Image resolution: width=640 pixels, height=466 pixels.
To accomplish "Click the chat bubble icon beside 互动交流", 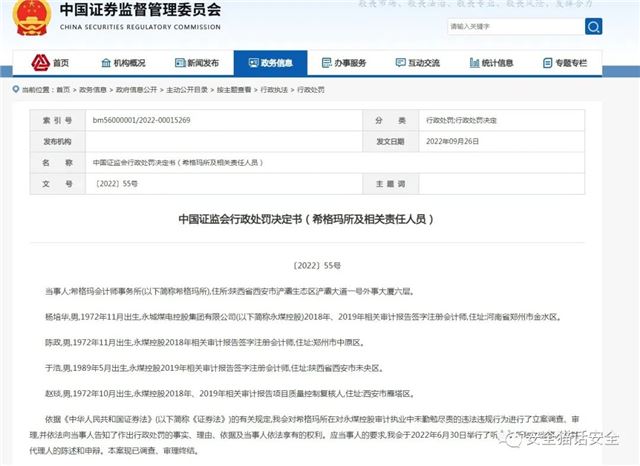I will click(400, 63).
